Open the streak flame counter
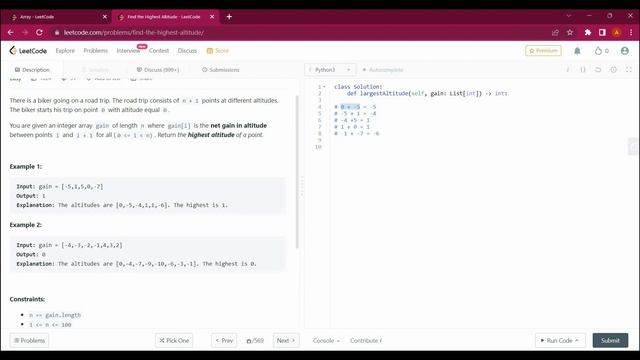 pyautogui.click(x=602, y=51)
